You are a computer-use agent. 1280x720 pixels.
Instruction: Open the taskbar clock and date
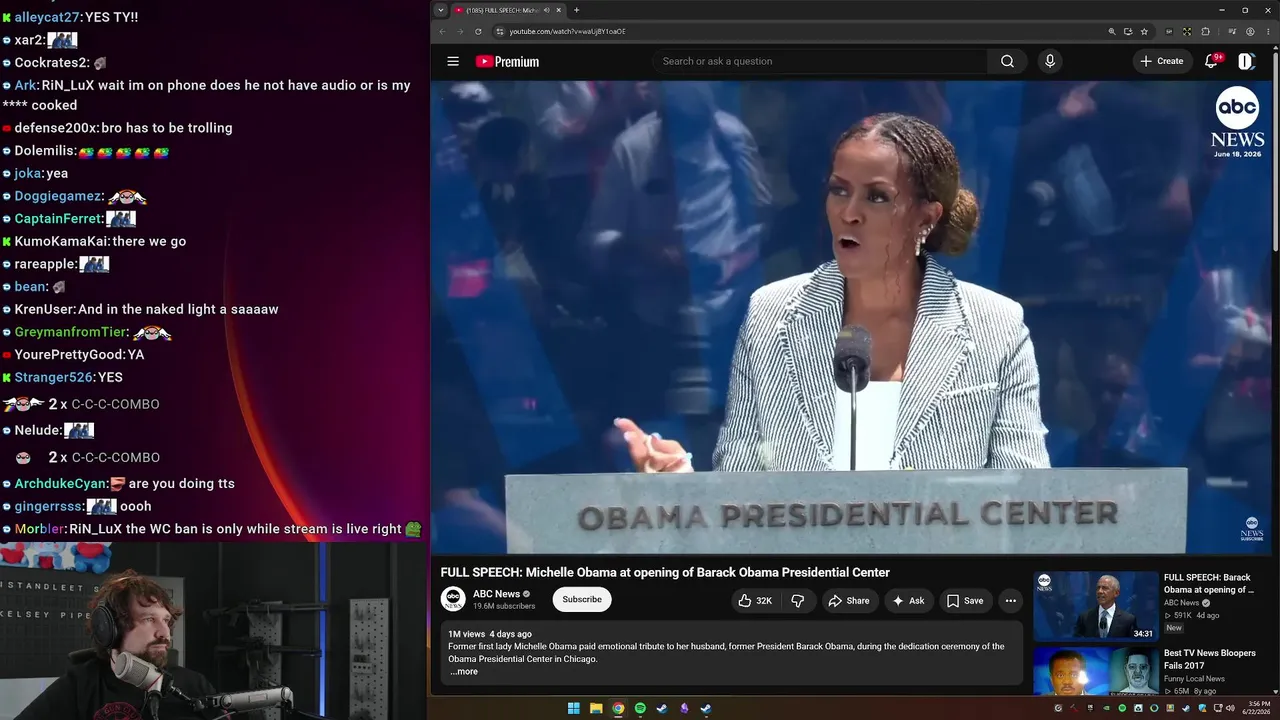coord(1256,708)
